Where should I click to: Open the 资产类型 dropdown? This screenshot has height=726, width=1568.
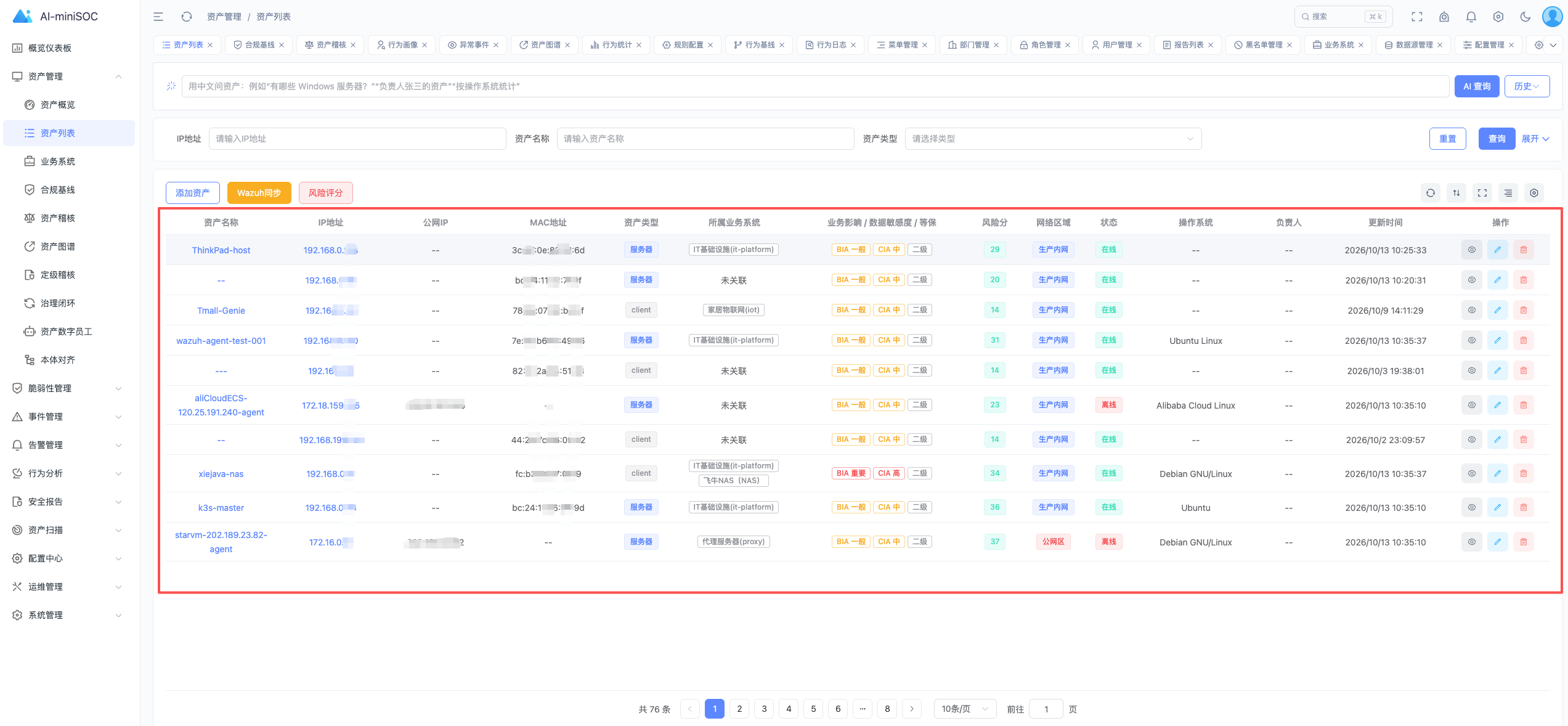pyautogui.click(x=1053, y=139)
